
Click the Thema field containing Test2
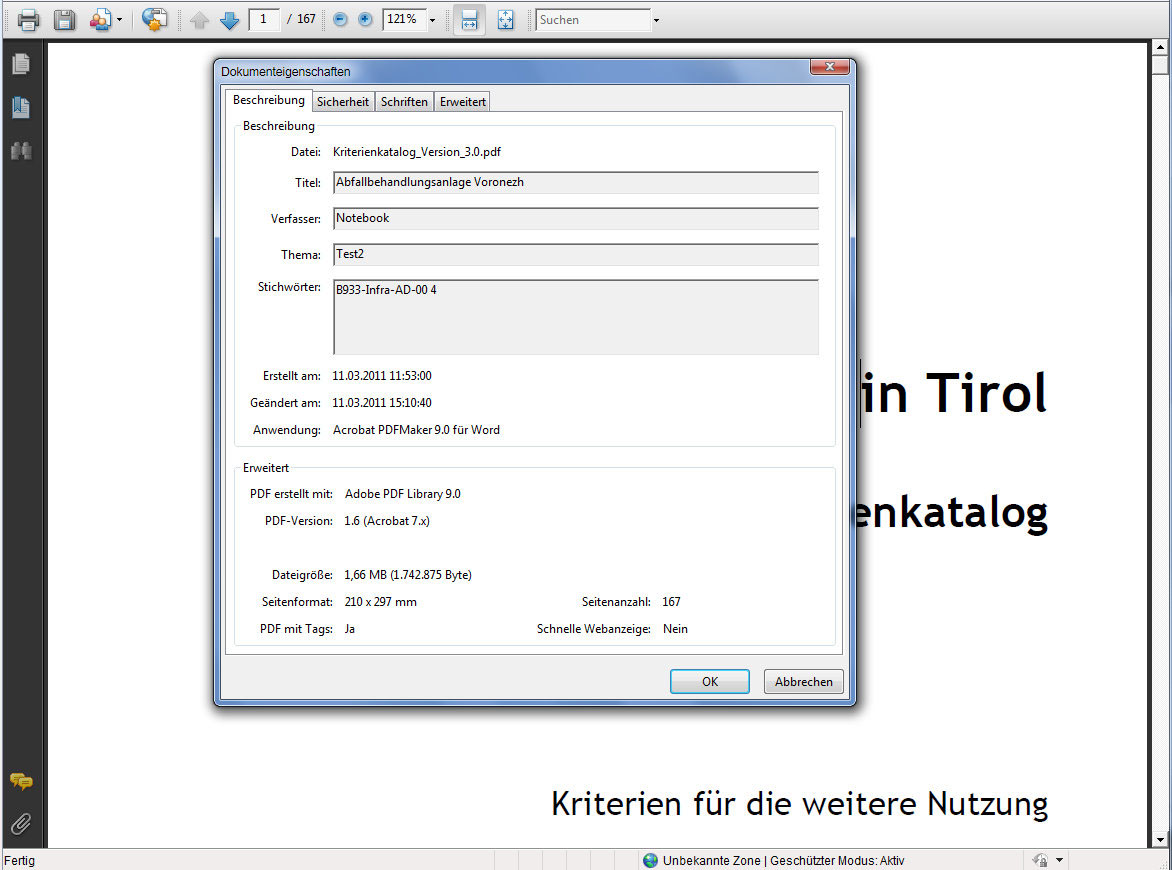click(576, 254)
